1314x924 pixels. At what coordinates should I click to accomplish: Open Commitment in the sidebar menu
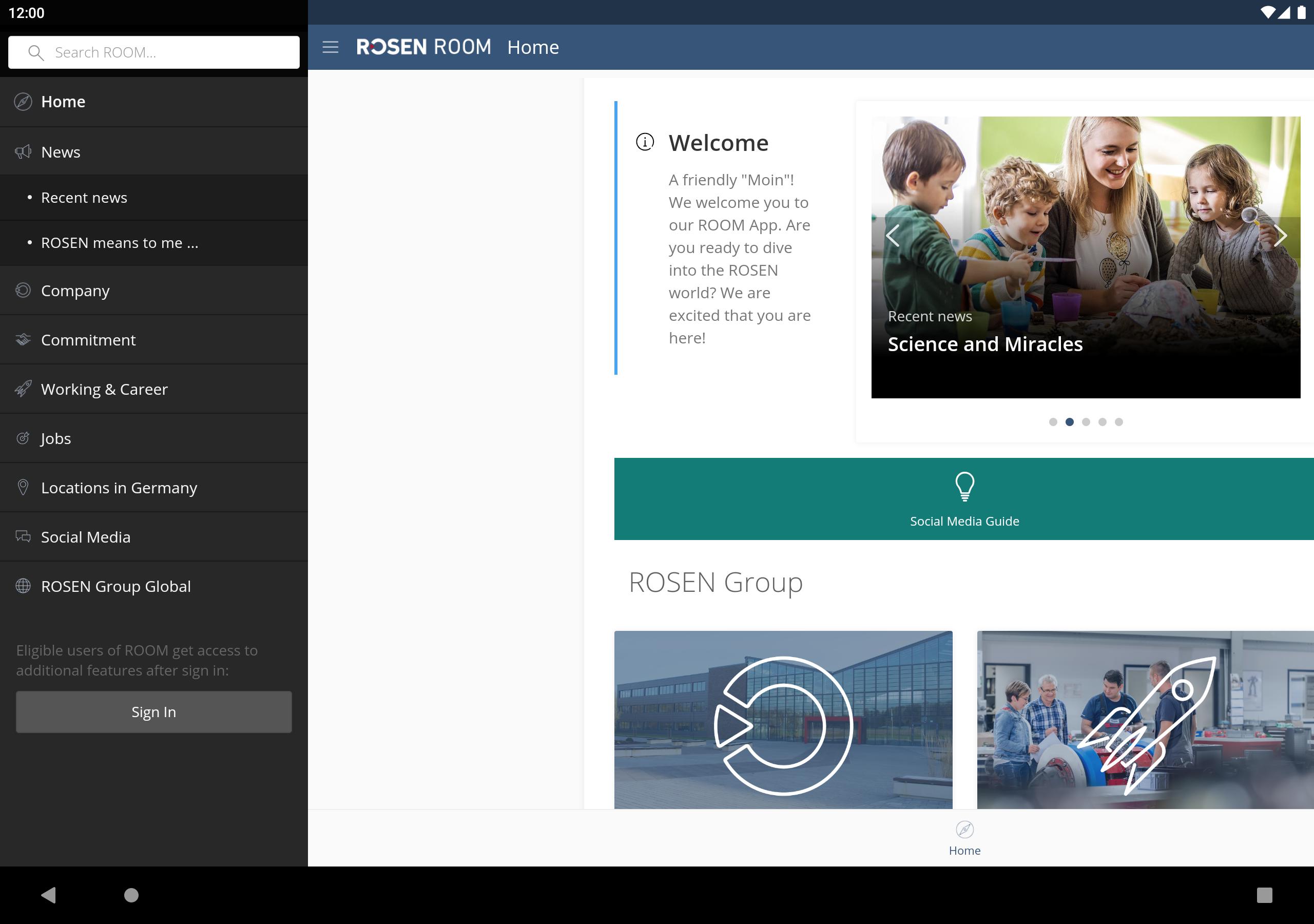[154, 339]
